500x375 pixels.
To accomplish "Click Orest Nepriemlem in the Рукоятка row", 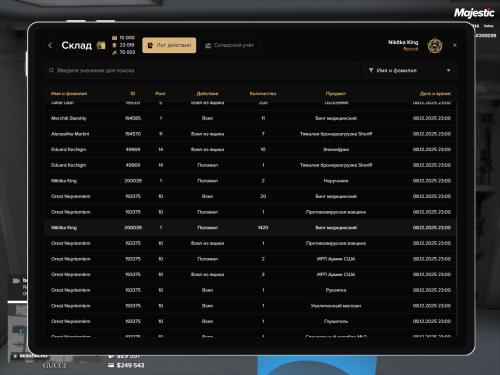I will click(x=71, y=290).
